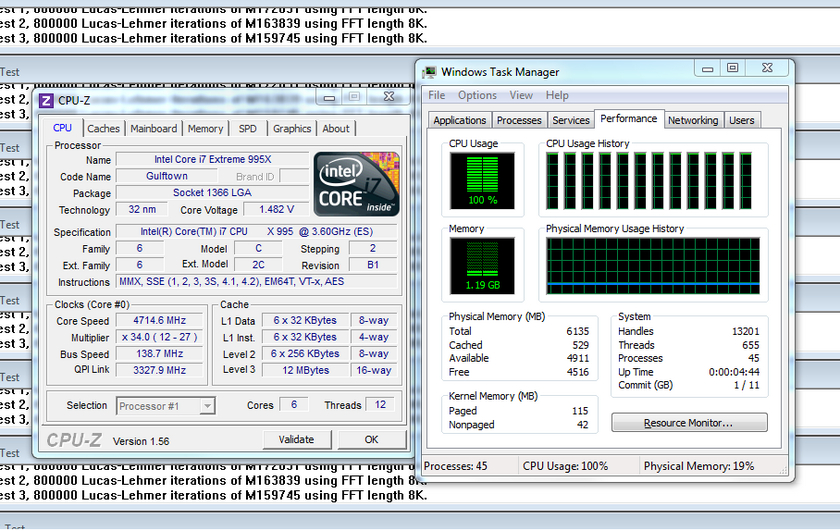Click the Memory 1.19 GB meter
840x531 pixels.
coord(482,267)
